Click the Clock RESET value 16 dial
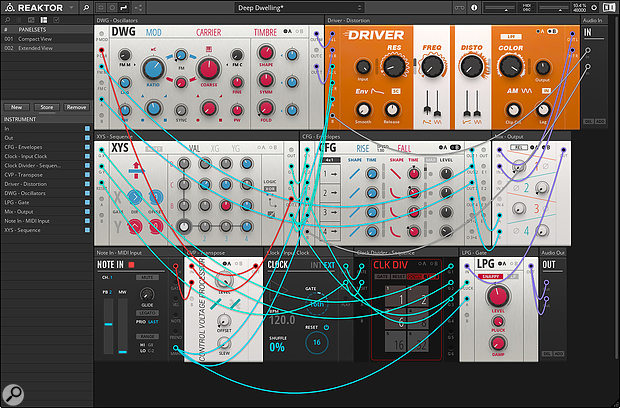Viewport: 620px width, 408px height. [317, 342]
